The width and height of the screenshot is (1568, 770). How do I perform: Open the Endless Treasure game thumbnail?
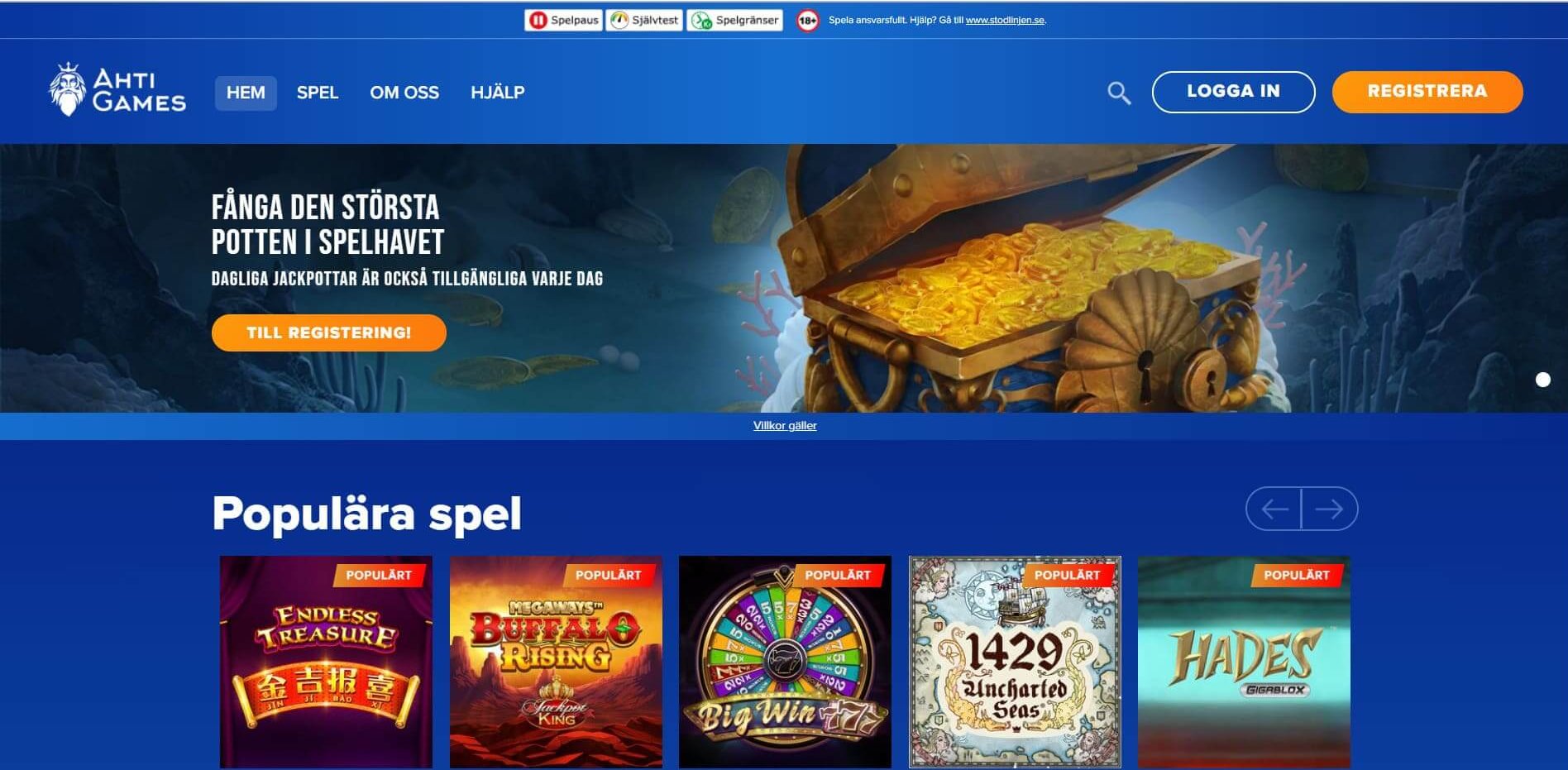click(326, 662)
